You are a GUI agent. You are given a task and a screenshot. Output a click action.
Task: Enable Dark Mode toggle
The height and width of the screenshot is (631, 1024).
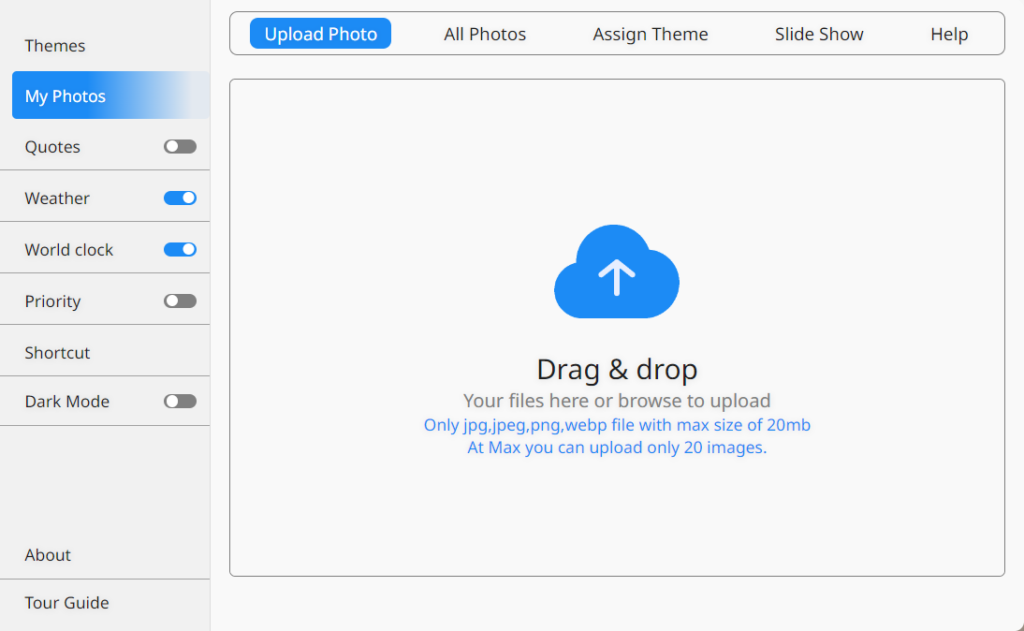pyautogui.click(x=180, y=401)
